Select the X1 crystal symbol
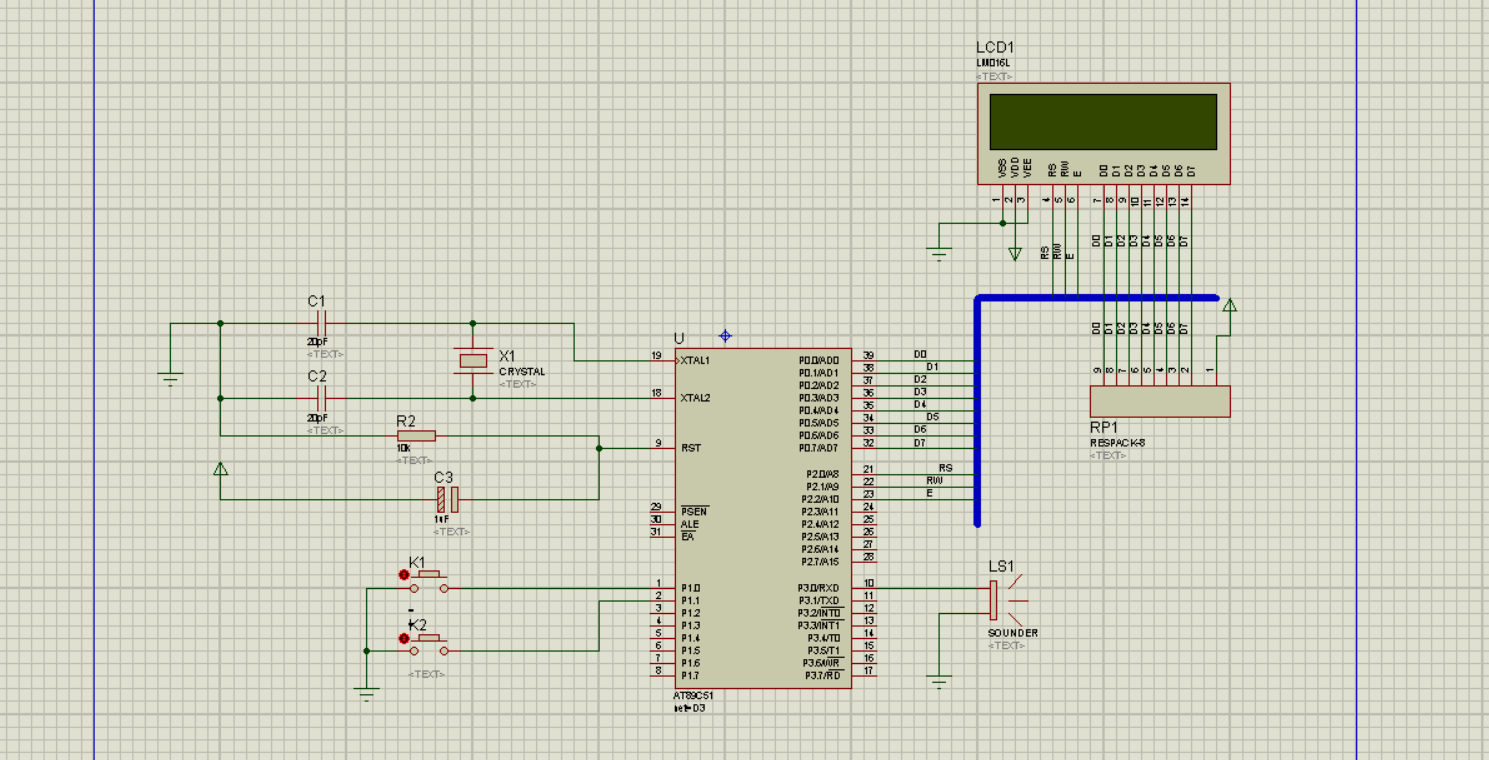This screenshot has width=1489, height=760. 473,360
